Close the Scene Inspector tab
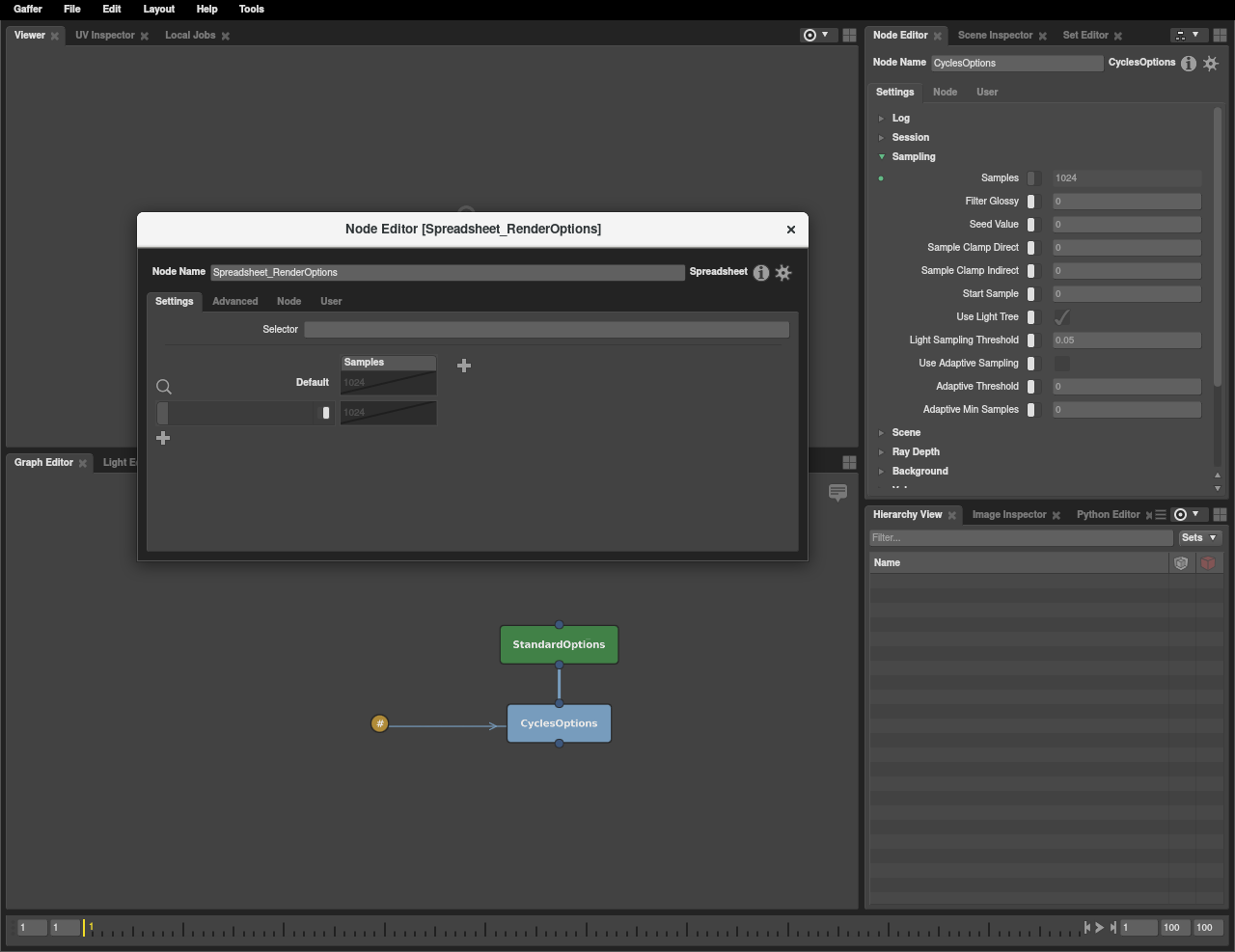This screenshot has width=1235, height=952. (x=1043, y=36)
